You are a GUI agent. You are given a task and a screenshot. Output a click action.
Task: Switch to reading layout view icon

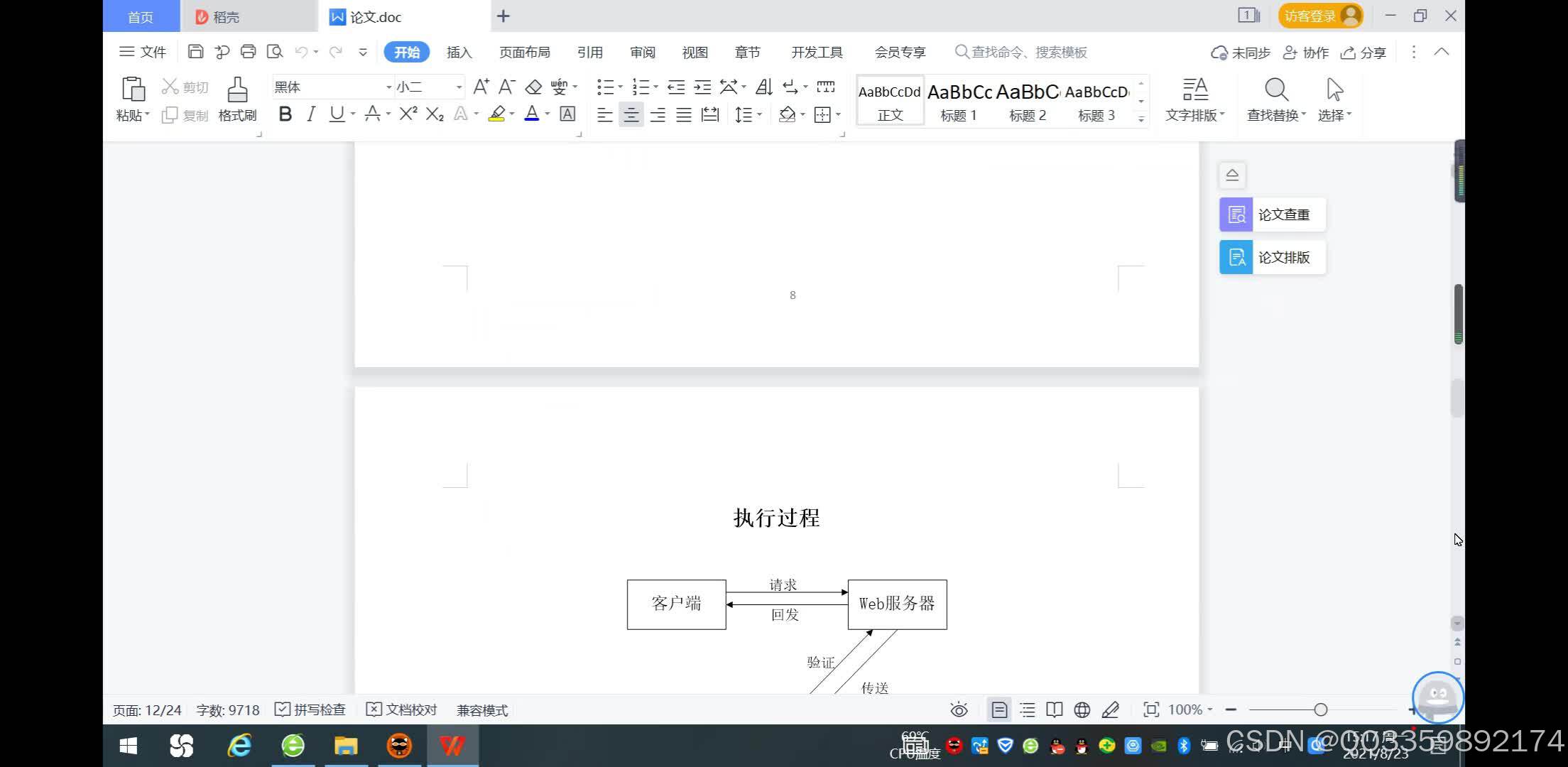[1055, 709]
